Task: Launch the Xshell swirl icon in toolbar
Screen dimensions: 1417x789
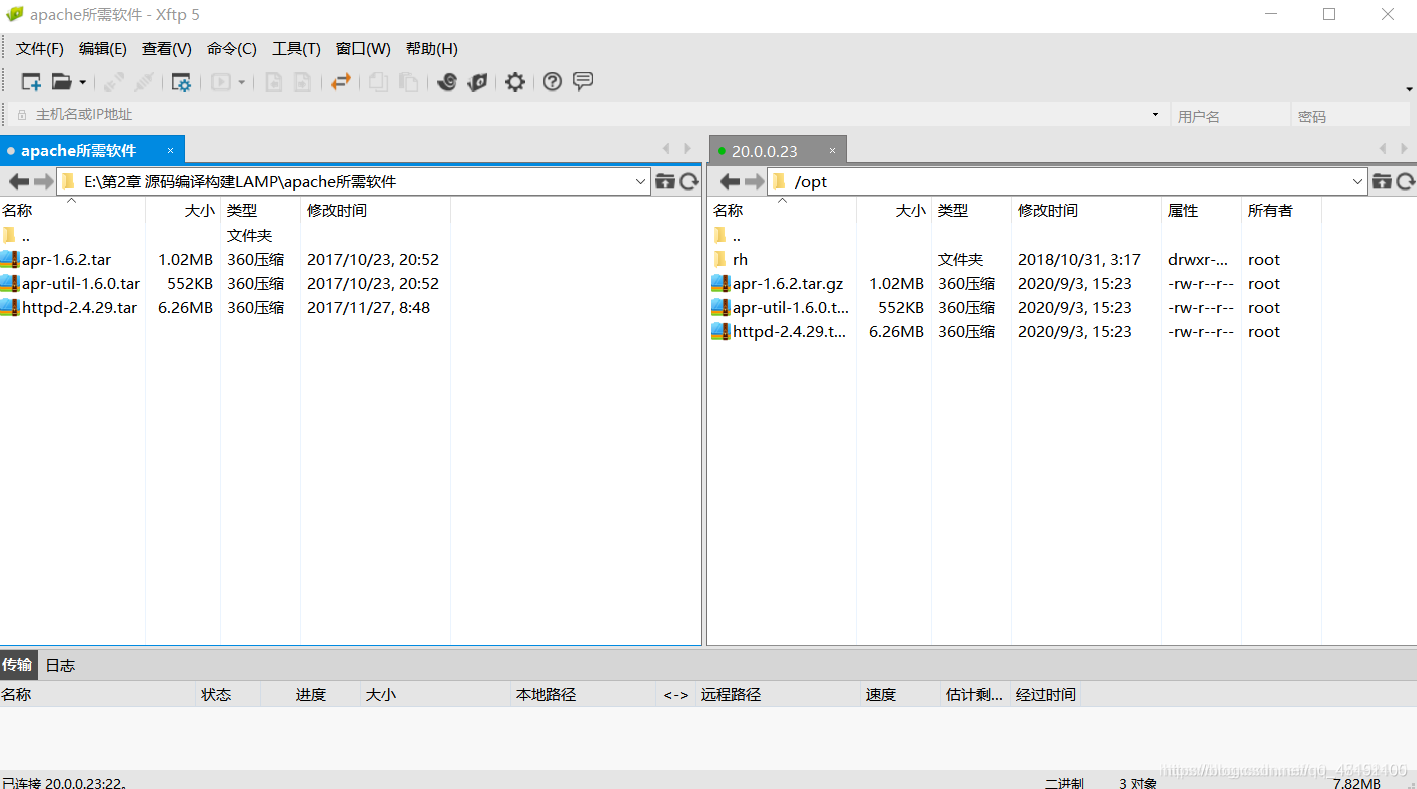Action: click(x=447, y=82)
